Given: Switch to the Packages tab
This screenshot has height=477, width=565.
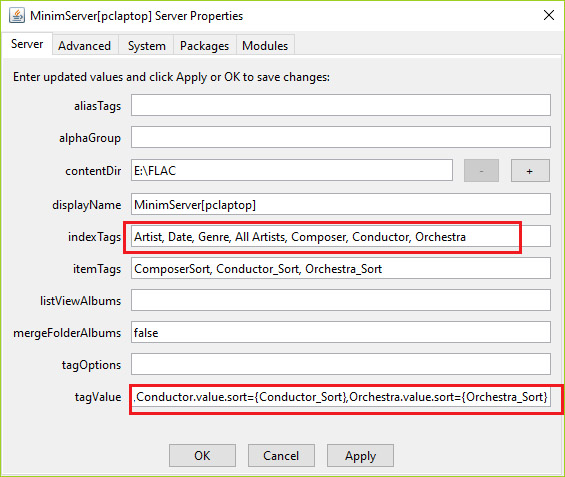Looking at the screenshot, I should (204, 46).
